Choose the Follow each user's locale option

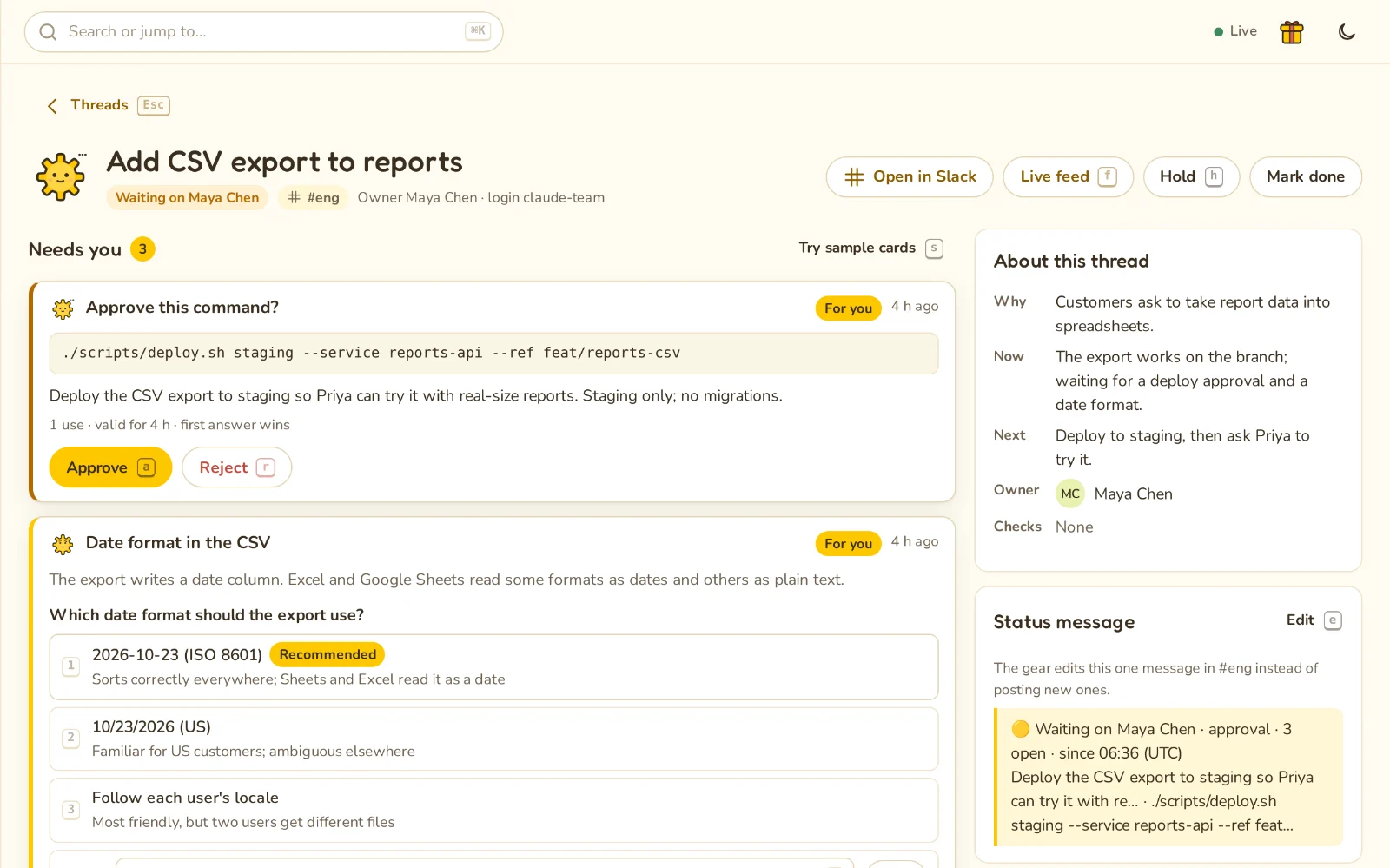(x=493, y=810)
